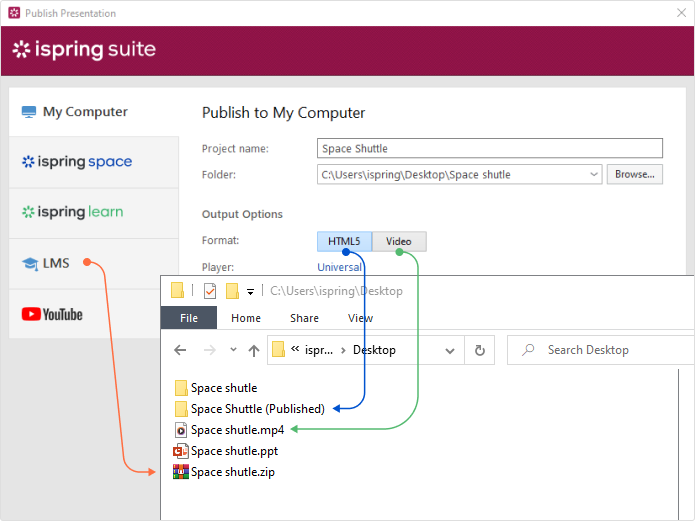
Task: Open the iSpring Space publishing tab
Action: (94, 162)
